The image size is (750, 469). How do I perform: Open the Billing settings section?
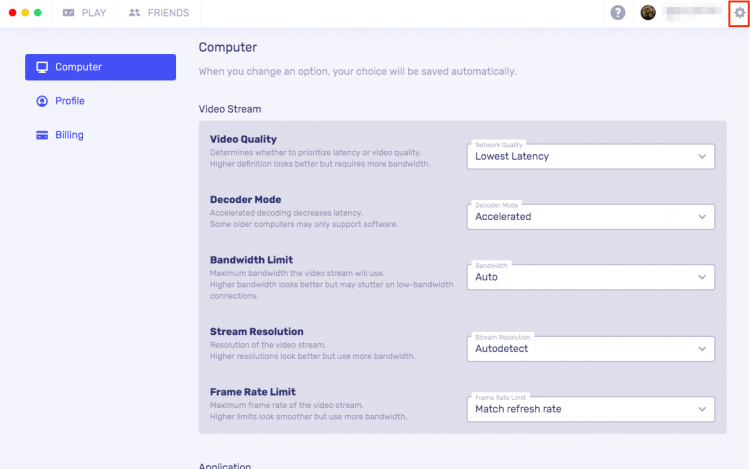(70, 135)
